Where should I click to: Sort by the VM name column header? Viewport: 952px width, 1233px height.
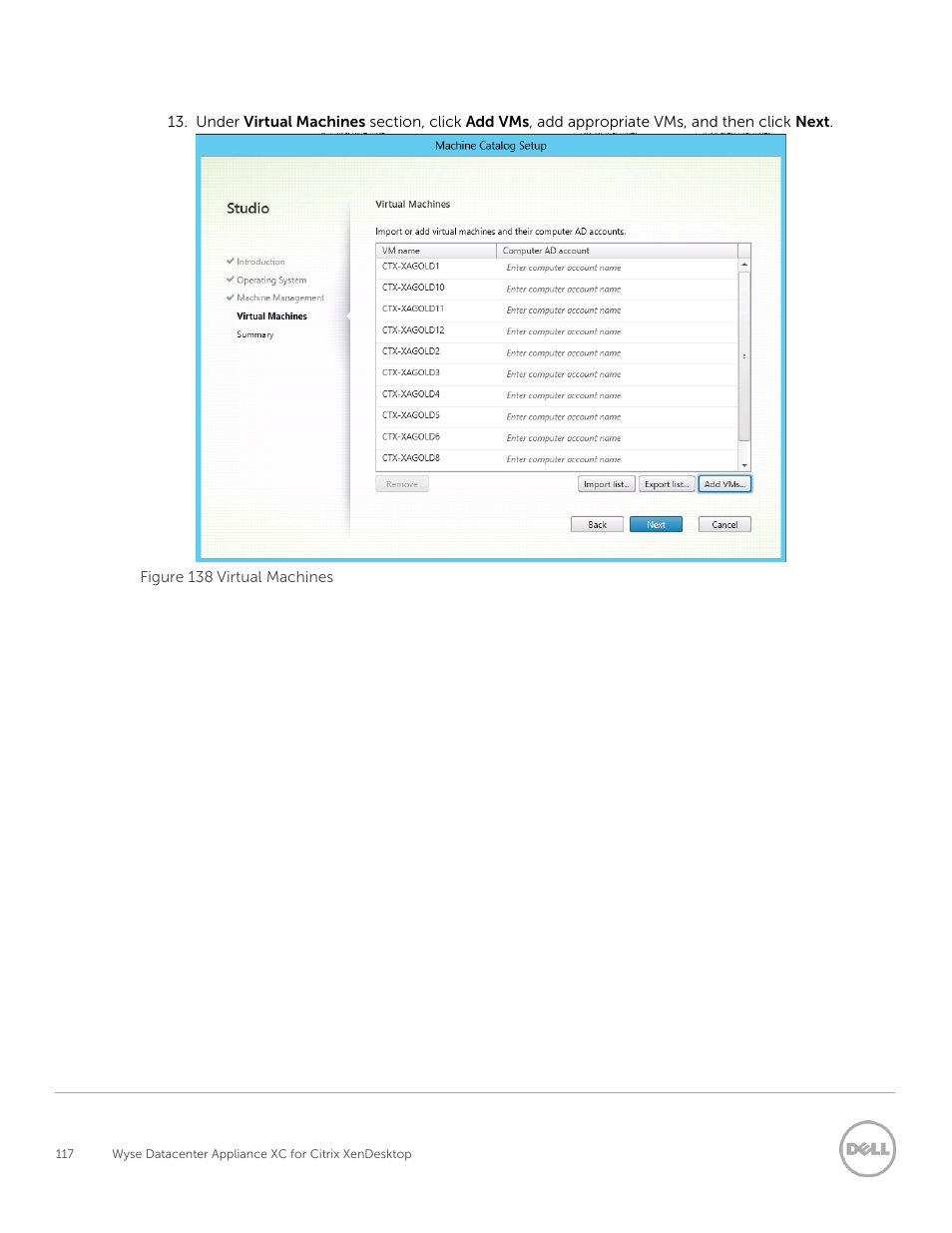coord(436,251)
